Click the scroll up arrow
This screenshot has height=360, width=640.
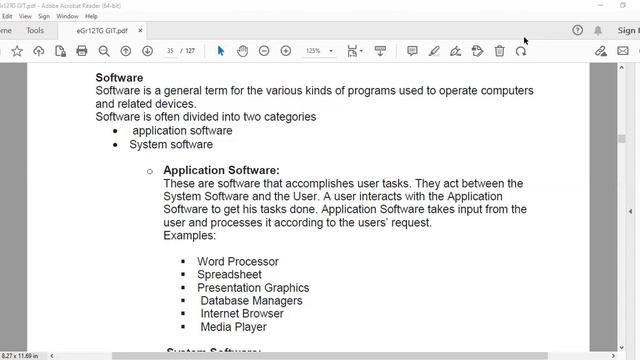[x=622, y=67]
